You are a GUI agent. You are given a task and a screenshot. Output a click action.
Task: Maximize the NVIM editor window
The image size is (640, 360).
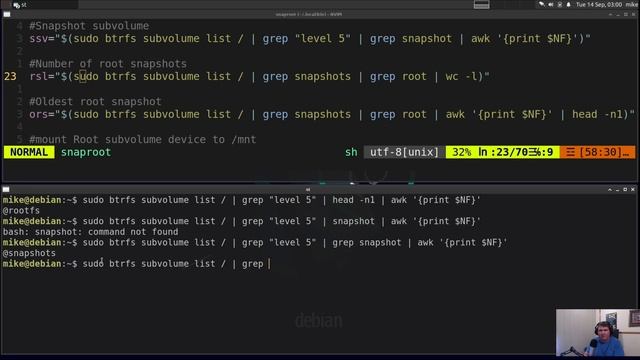pyautogui.click(x=626, y=14)
